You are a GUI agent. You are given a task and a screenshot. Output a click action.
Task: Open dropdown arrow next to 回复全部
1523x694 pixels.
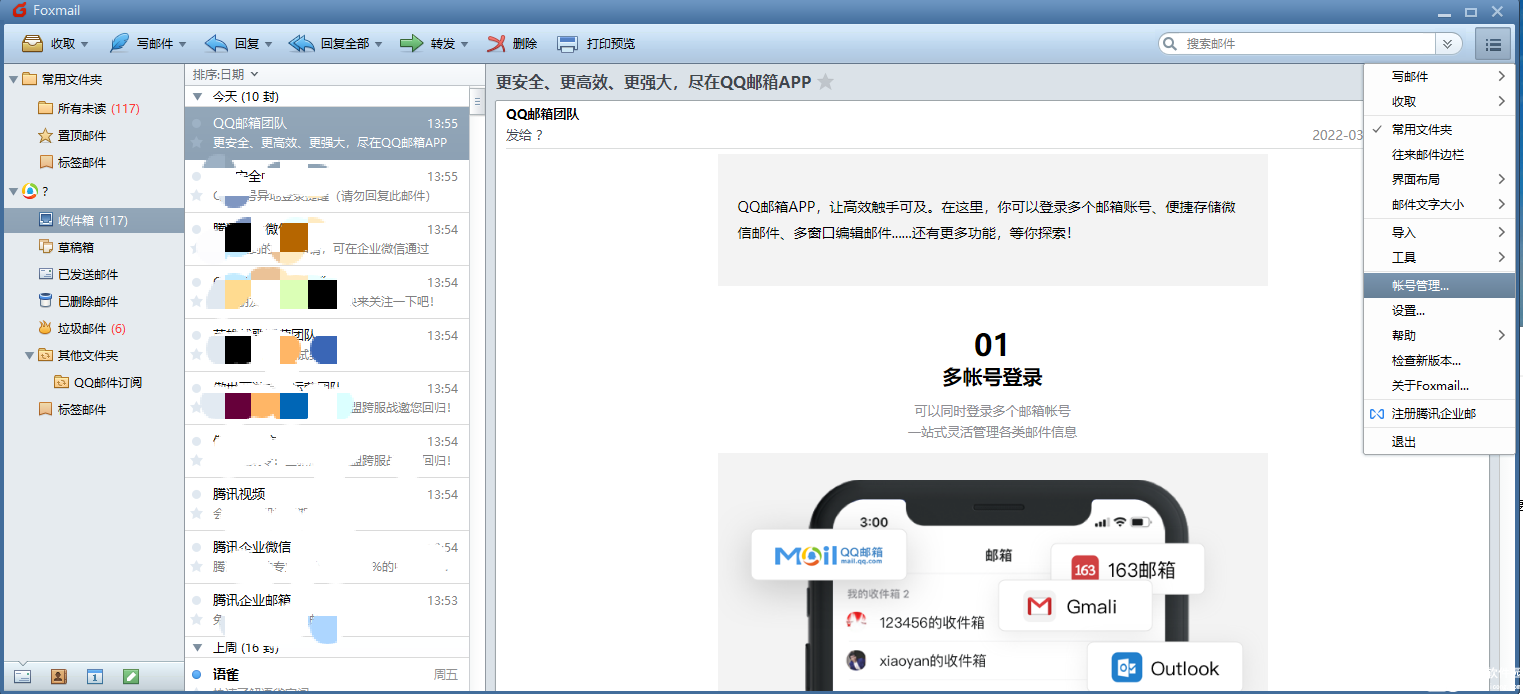point(378,44)
